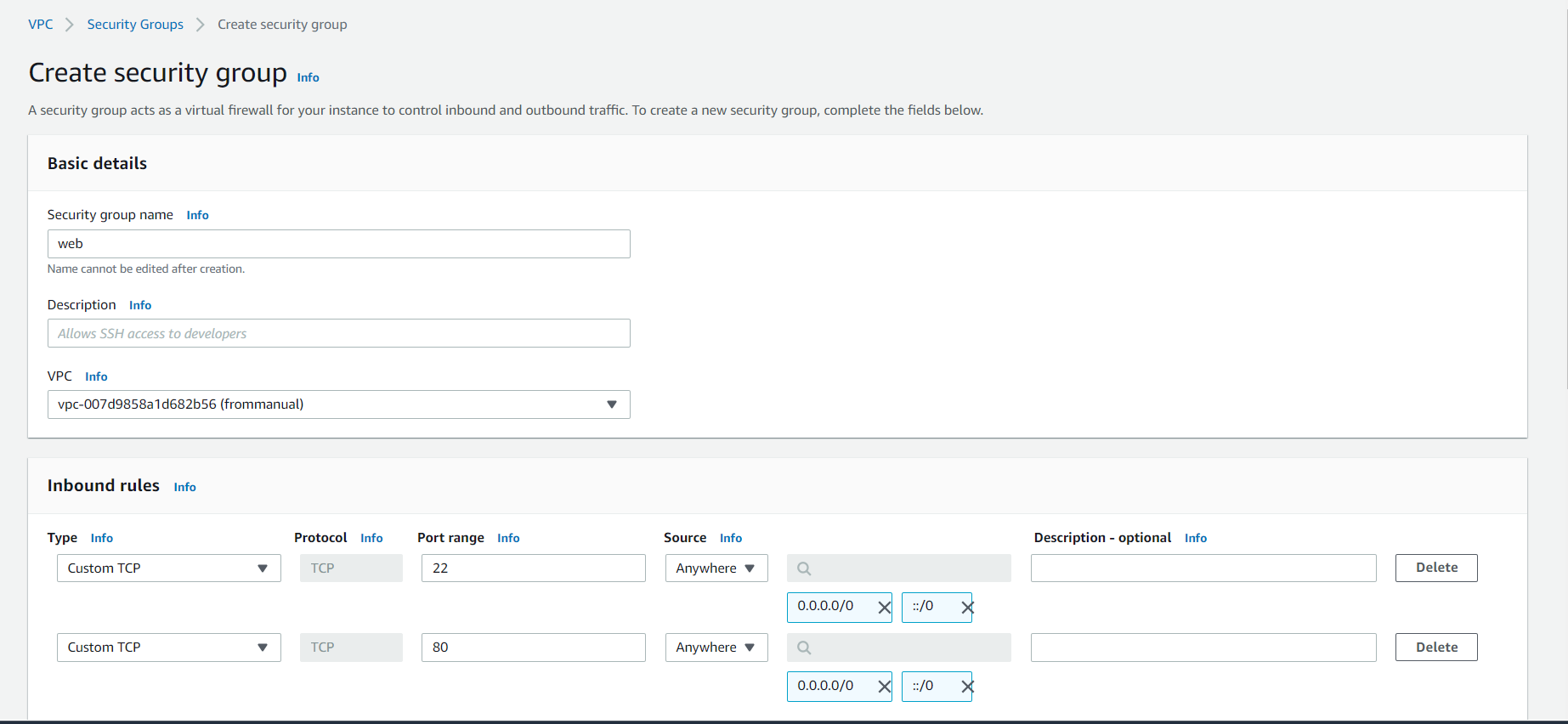The image size is (1568, 724).
Task: Open Info link next to VPC label
Action: coord(96,376)
